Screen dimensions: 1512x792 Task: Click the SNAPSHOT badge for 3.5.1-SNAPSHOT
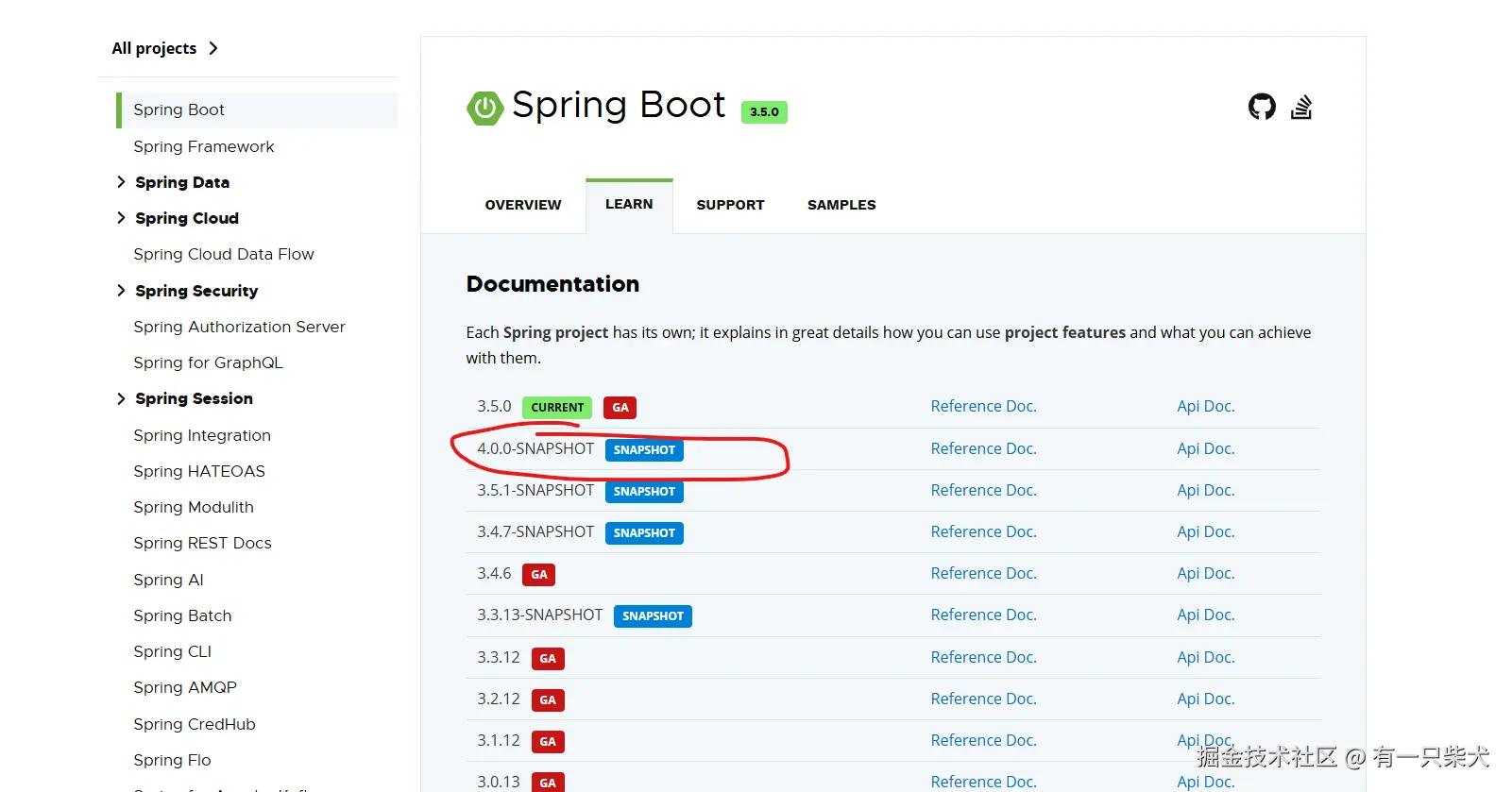pyautogui.click(x=644, y=492)
